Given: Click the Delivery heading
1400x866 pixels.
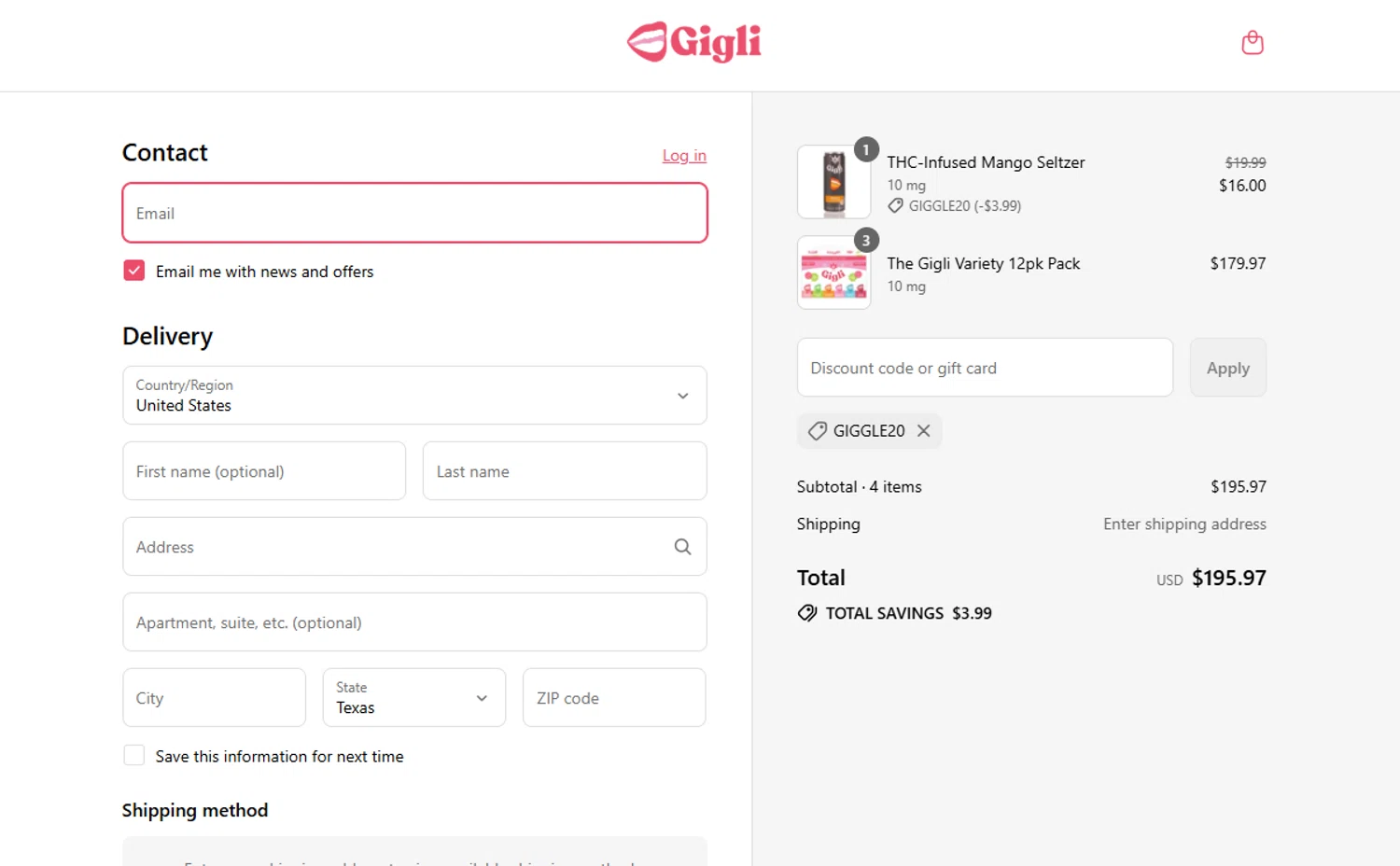Looking at the screenshot, I should (168, 336).
